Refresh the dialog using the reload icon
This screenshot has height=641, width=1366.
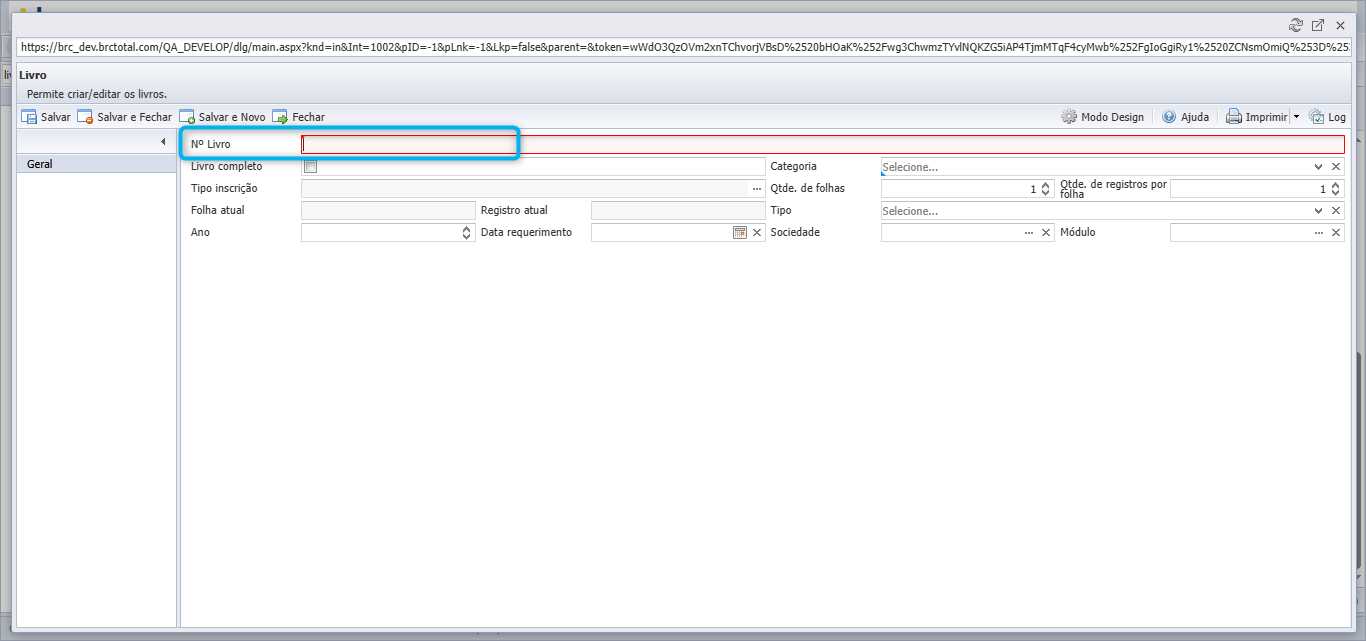[x=1296, y=25]
